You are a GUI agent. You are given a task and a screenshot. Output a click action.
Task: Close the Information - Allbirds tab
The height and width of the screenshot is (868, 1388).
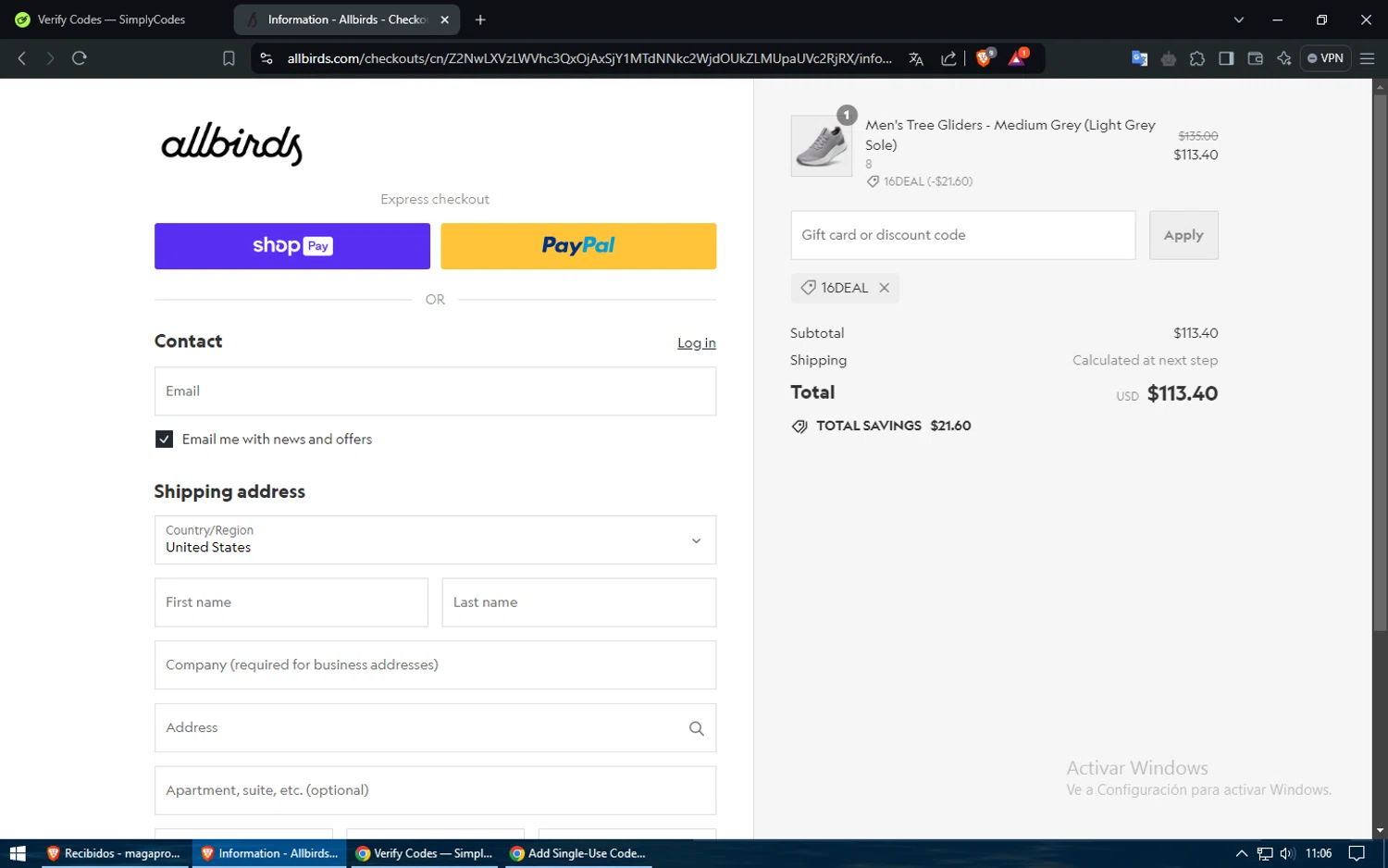444,19
